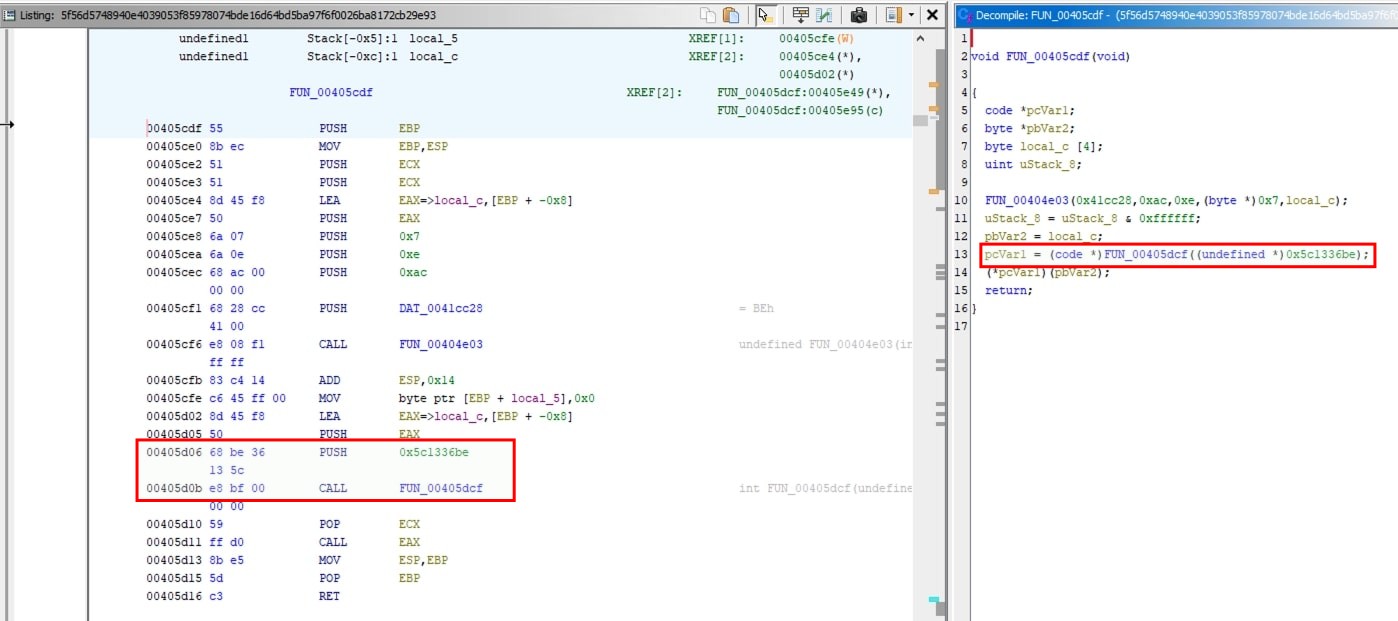The height and width of the screenshot is (621, 1398).
Task: Select the cursor arrow tool in the toolbar
Action: click(x=764, y=14)
